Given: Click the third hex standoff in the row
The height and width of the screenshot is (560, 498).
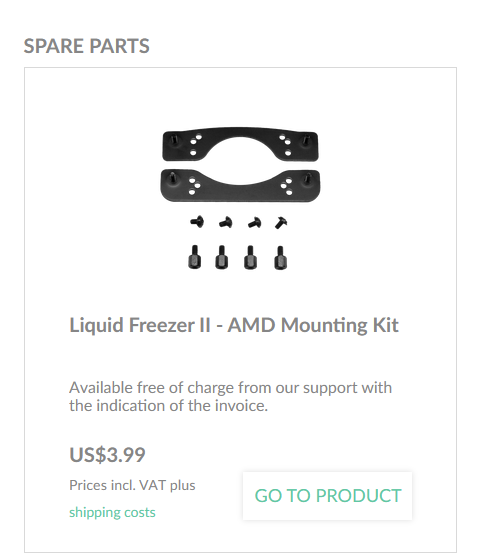Looking at the screenshot, I should [250, 257].
